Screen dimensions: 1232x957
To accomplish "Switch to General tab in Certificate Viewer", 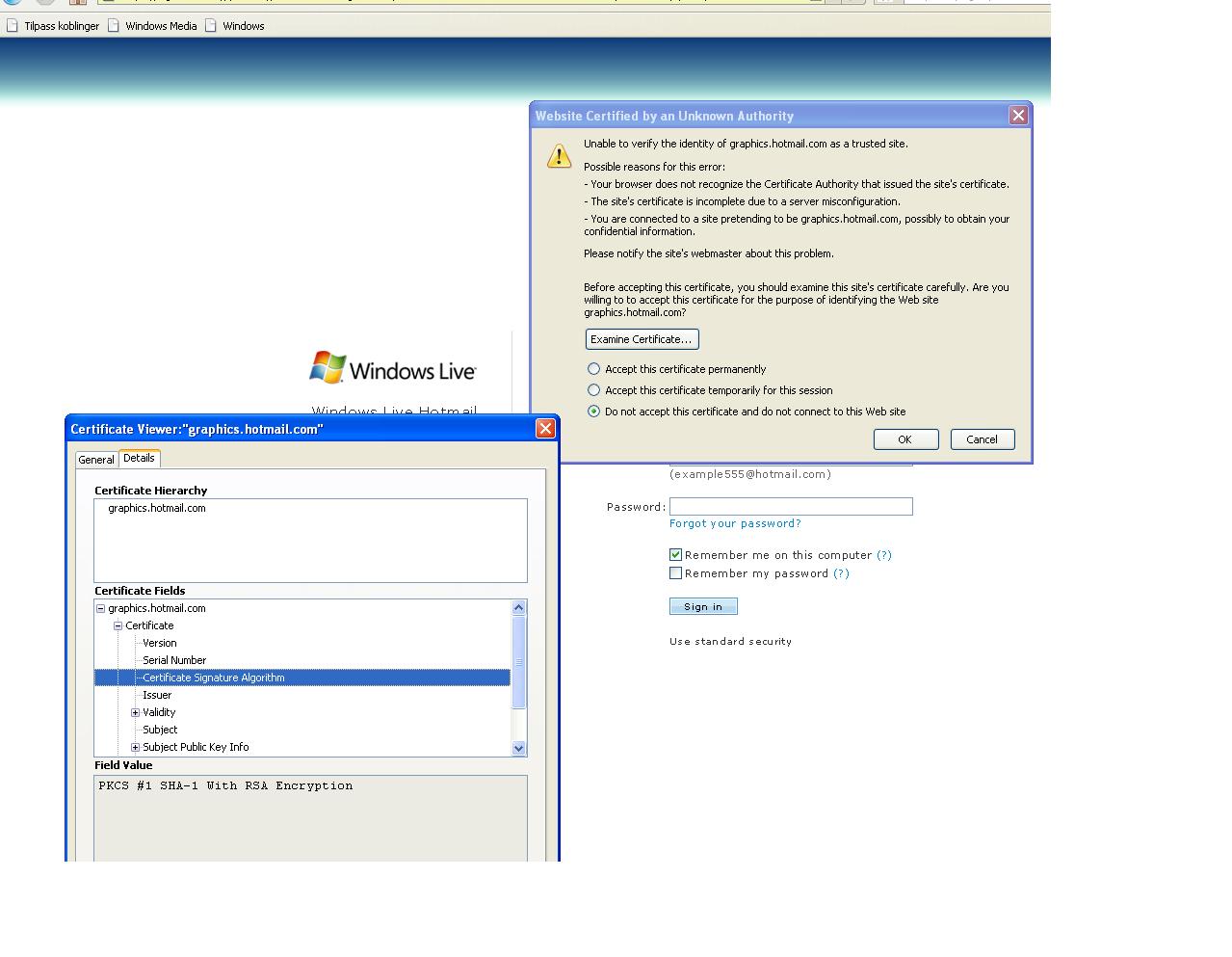I will tap(96, 460).
